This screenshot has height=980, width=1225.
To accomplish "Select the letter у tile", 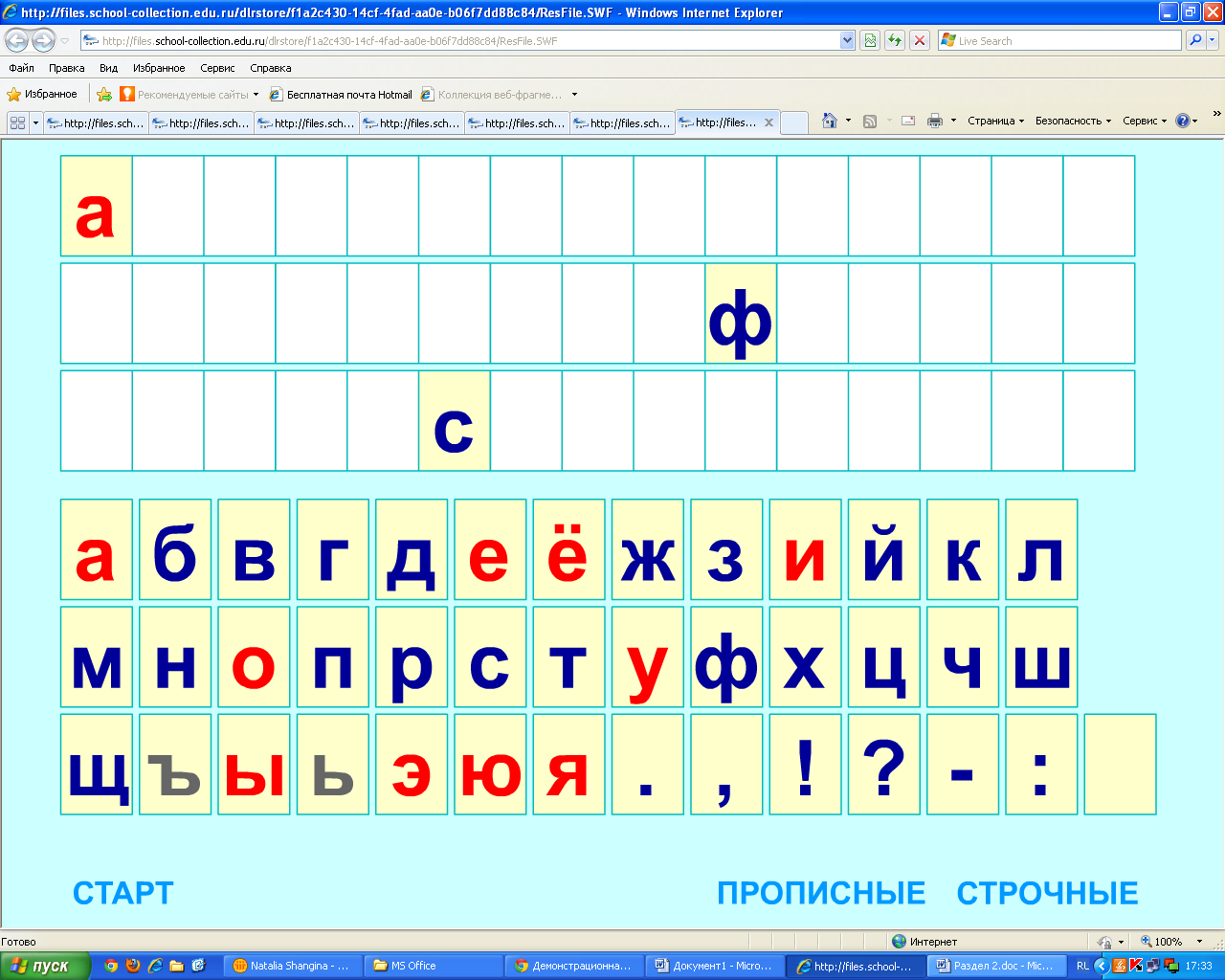I will coord(648,657).
